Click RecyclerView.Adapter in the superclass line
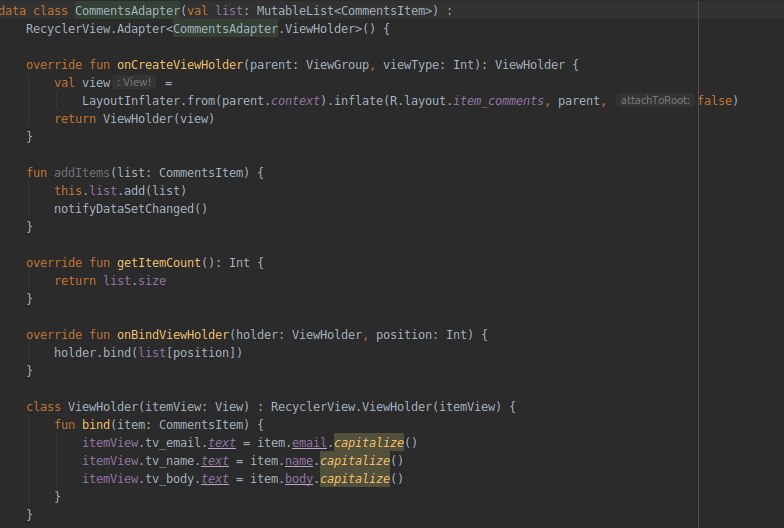Screen dimensions: 784x528 96,28
